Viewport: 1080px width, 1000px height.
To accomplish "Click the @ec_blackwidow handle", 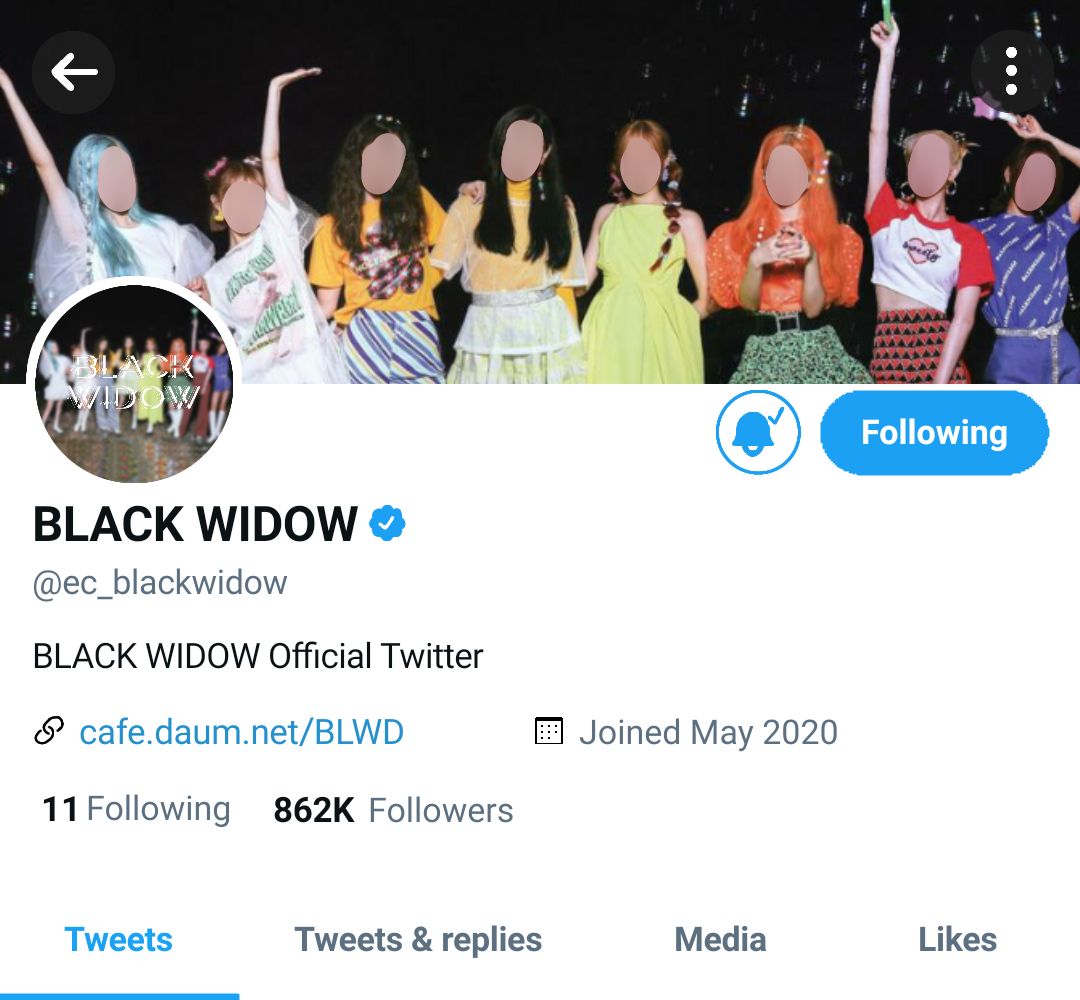I will coord(160,583).
